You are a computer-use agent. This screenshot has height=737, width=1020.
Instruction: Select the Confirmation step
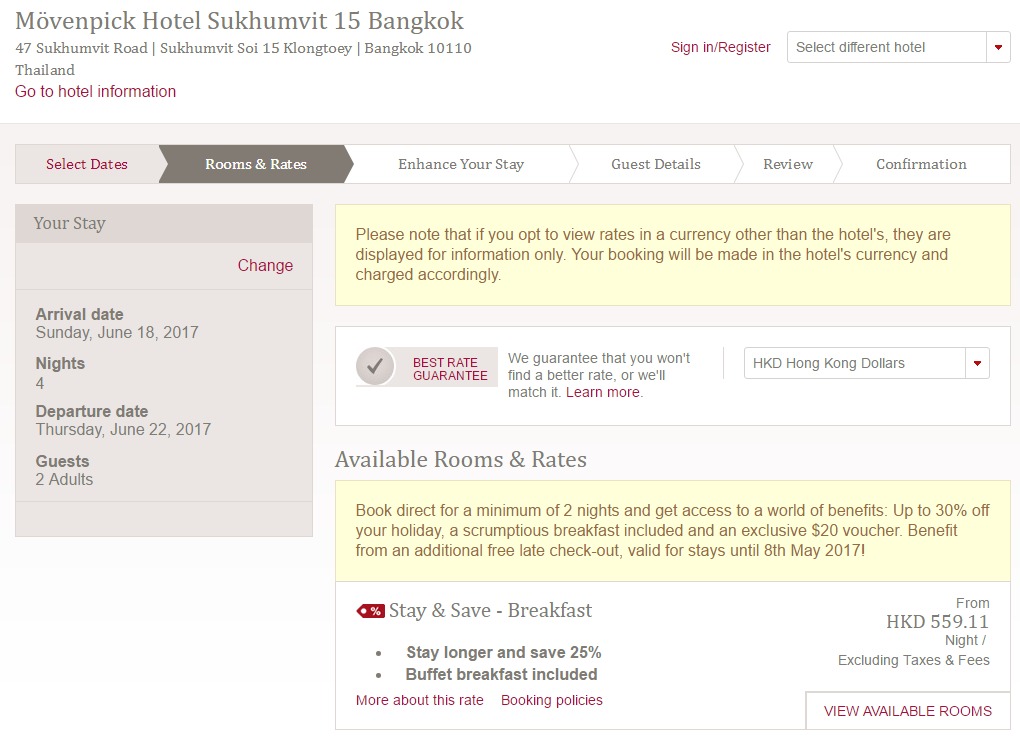pyautogui.click(x=921, y=164)
